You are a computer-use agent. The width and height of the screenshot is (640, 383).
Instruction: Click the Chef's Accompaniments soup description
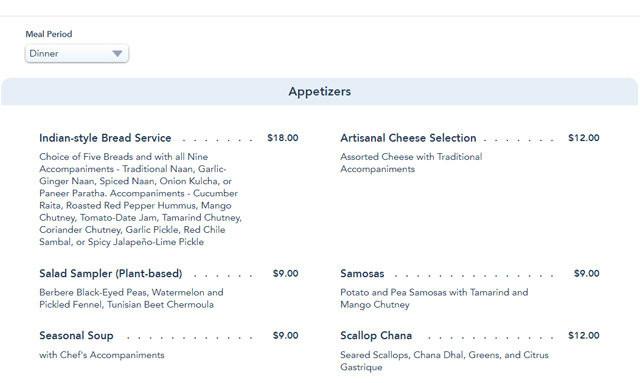102,355
